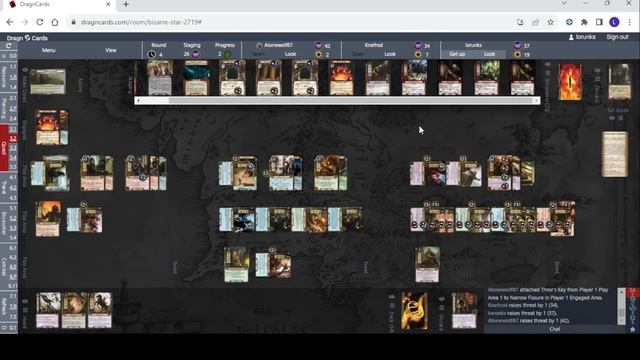Select the Planning phase in sidebar

pyautogui.click(x=4, y=108)
